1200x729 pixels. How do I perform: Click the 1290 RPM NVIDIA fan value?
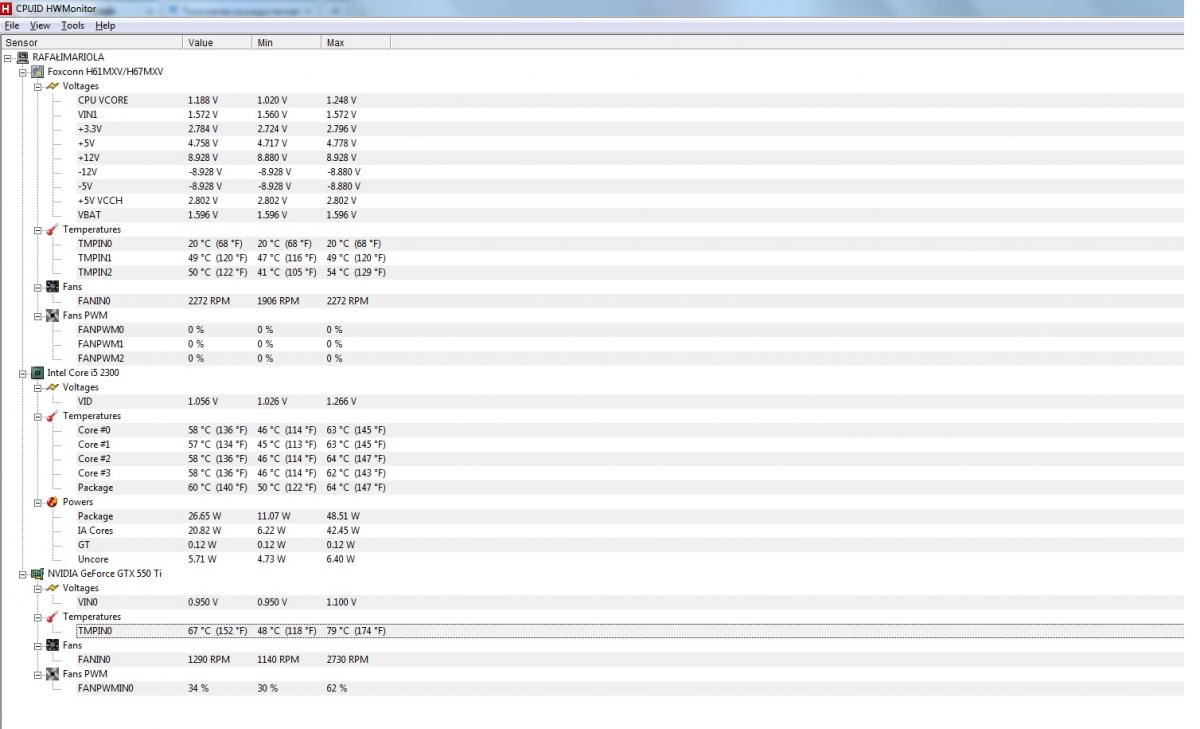point(209,660)
